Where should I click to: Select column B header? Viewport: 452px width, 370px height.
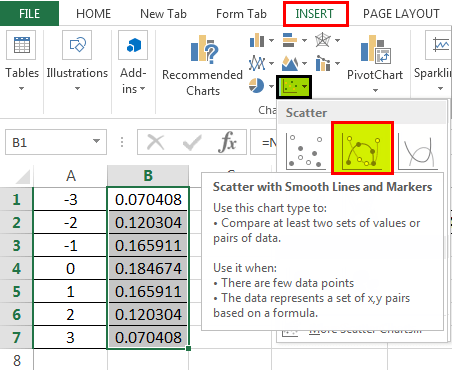pos(148,175)
